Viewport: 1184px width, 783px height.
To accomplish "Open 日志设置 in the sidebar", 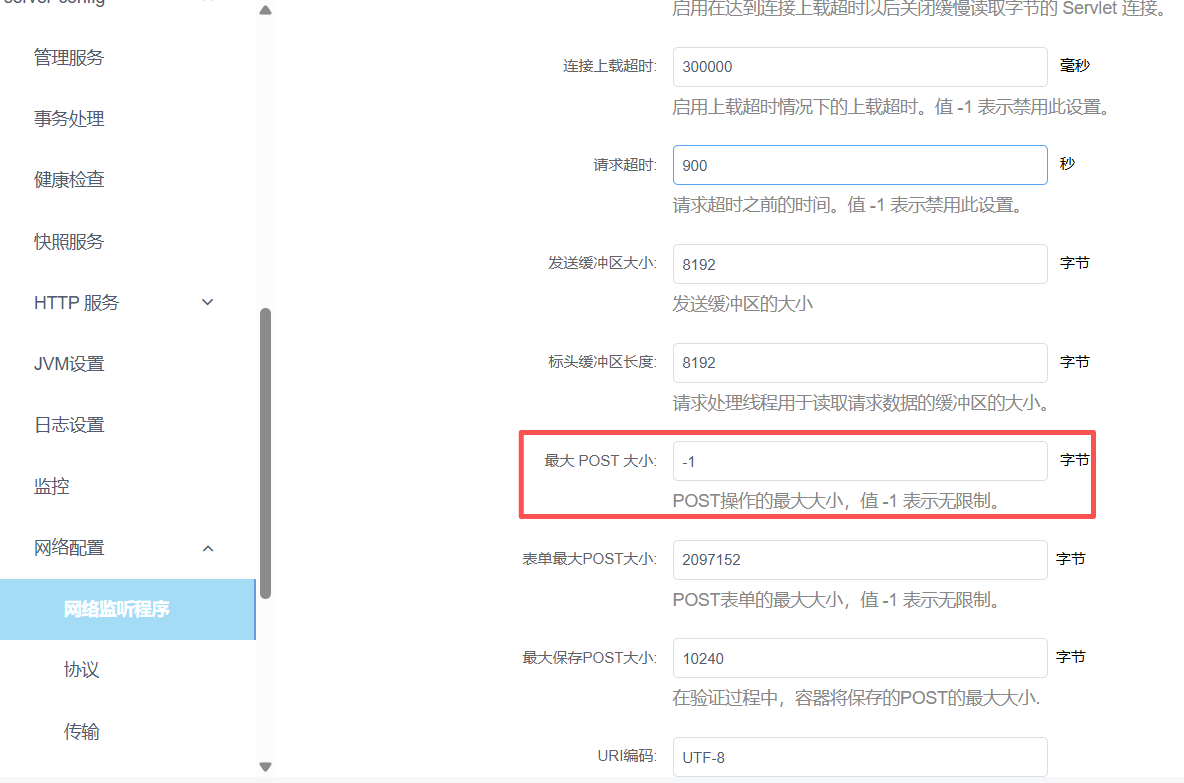I will [69, 425].
